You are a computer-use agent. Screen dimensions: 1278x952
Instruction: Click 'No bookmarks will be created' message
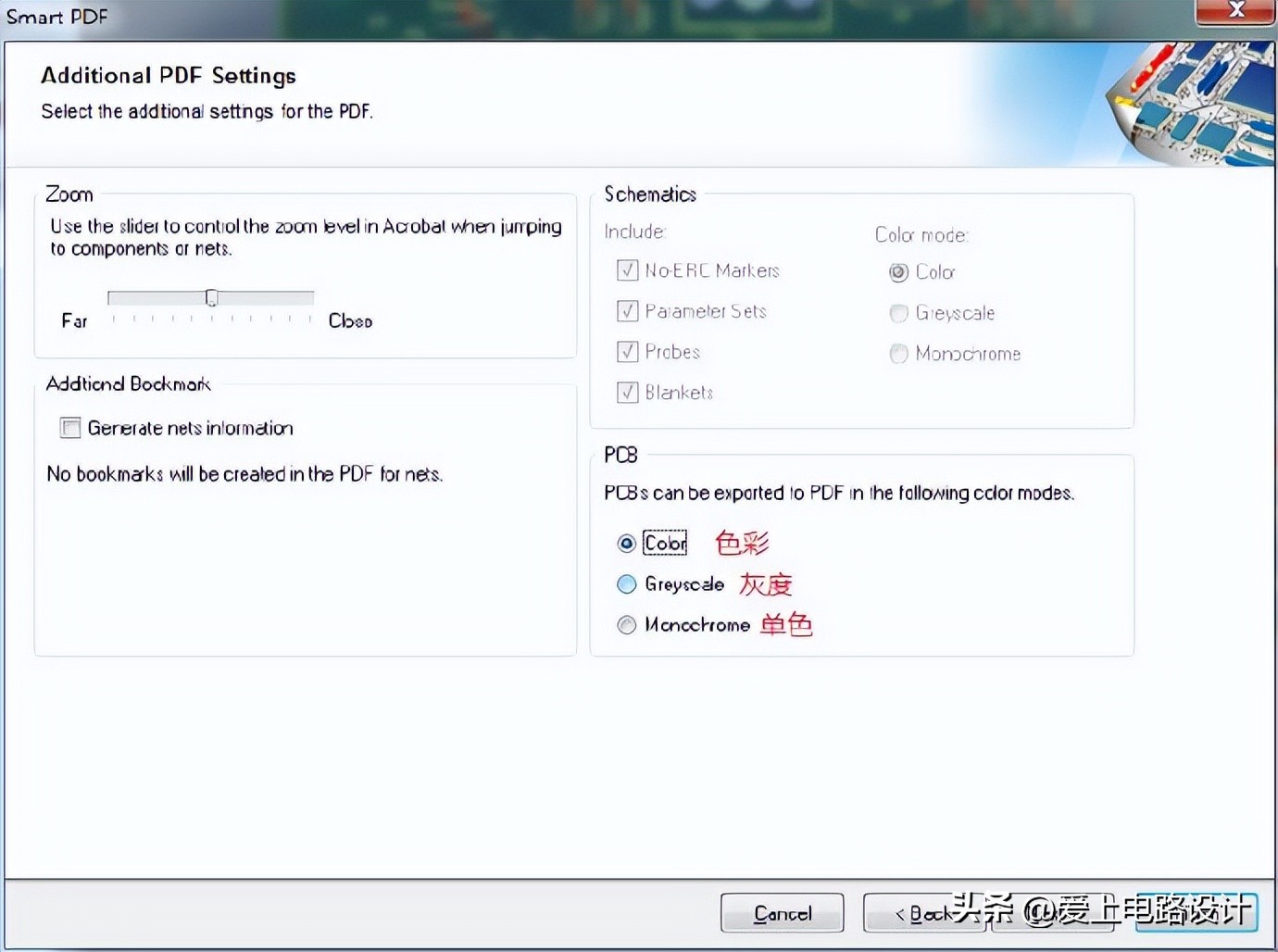point(244,474)
